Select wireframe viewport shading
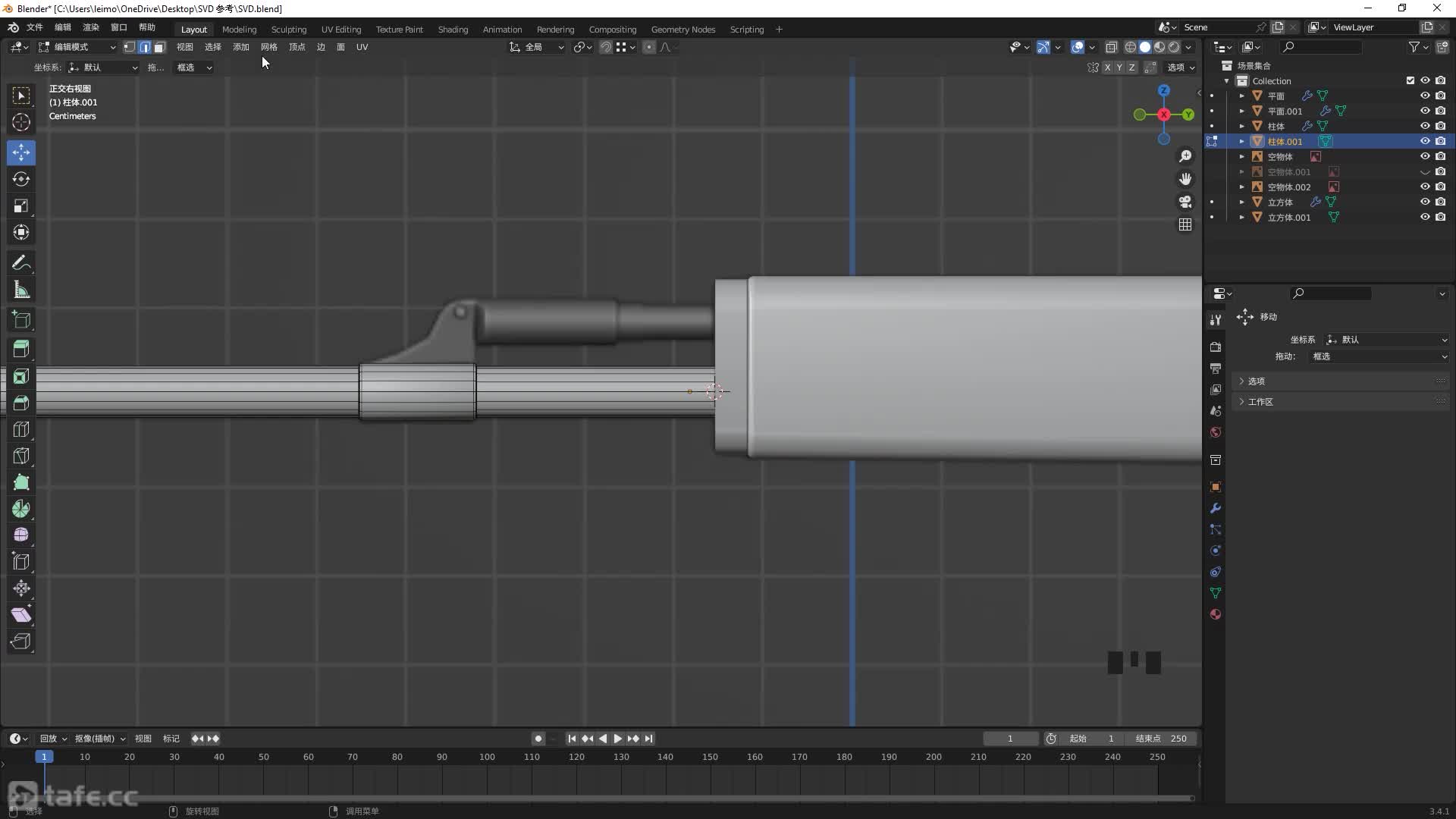Viewport: 1456px width, 819px height. tap(1130, 47)
